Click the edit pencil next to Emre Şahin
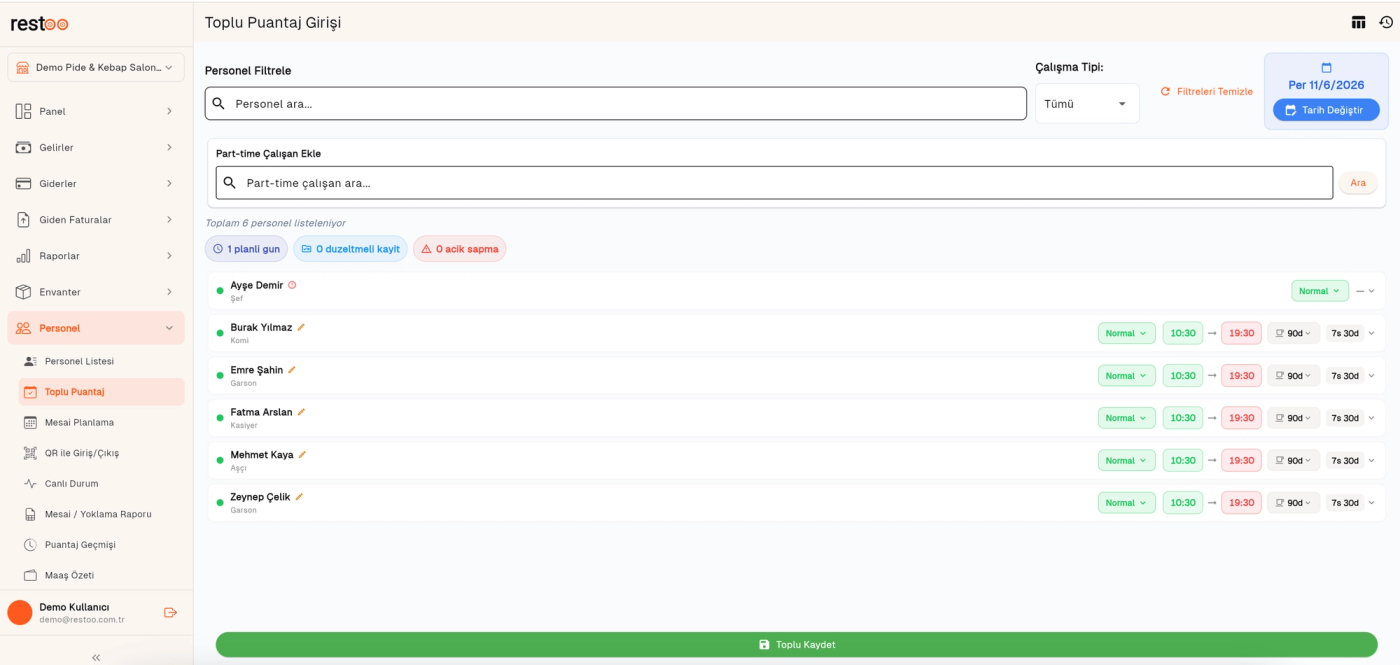This screenshot has width=1400, height=665. click(292, 370)
